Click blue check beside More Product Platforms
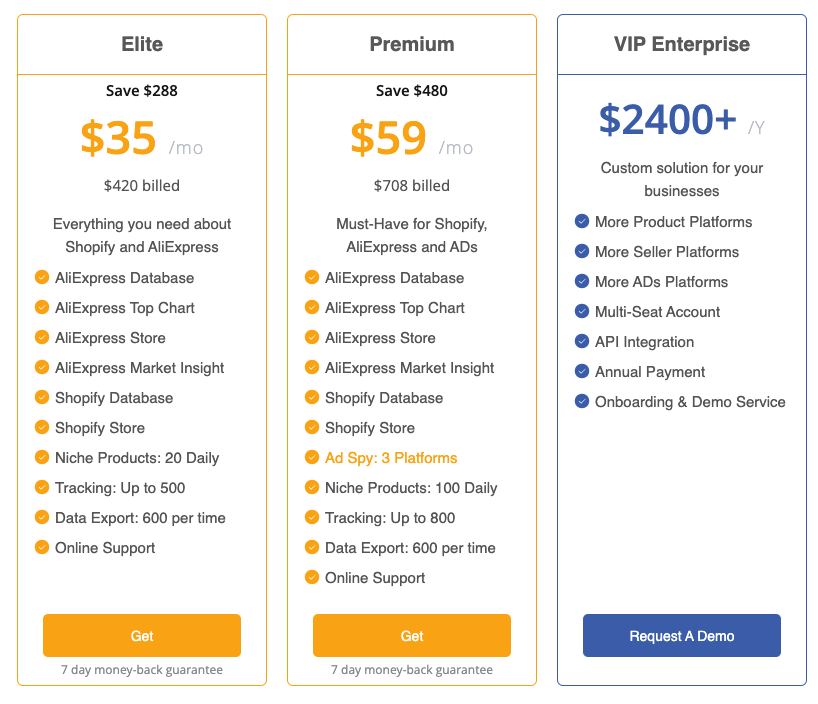 point(582,222)
